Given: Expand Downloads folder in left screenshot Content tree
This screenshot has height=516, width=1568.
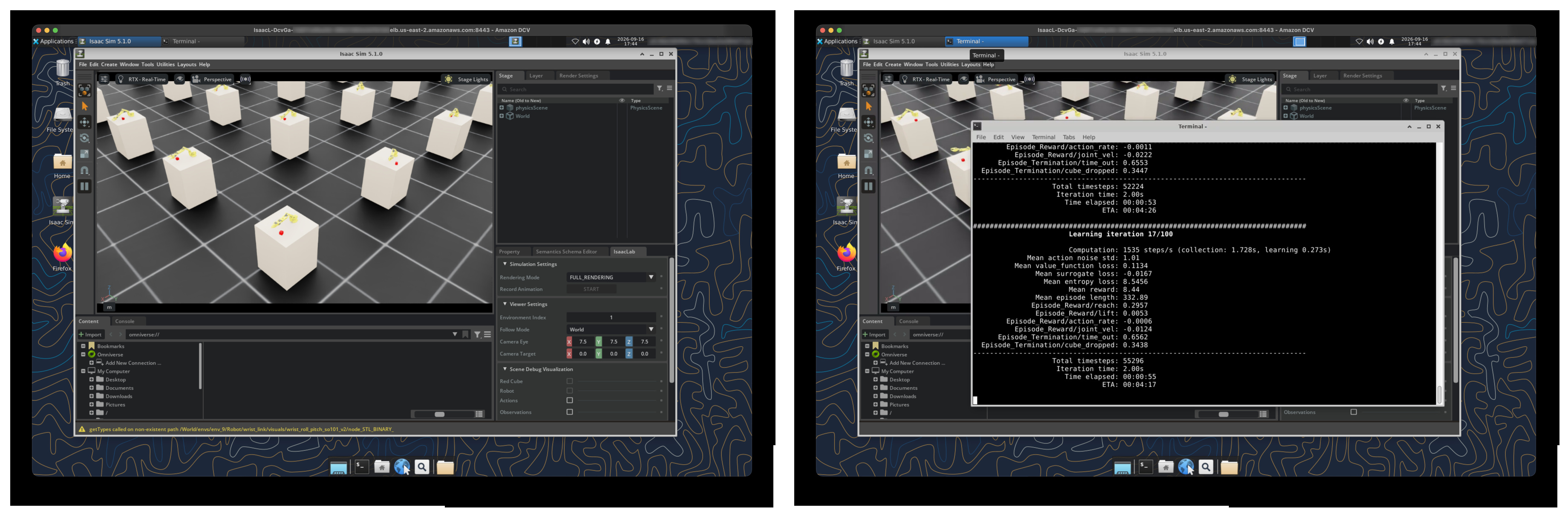Looking at the screenshot, I should point(92,397).
